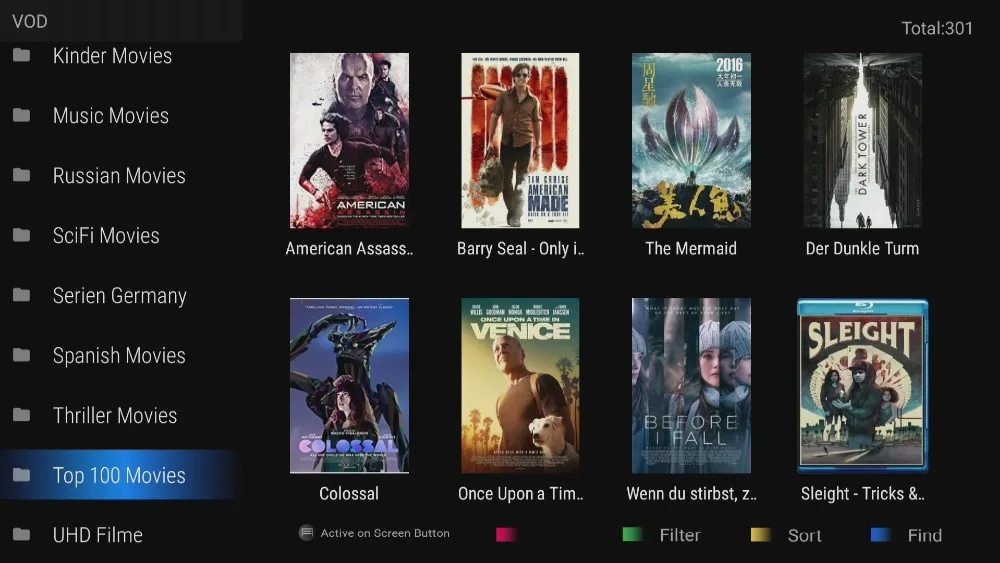Viewport: 1000px width, 563px height.
Task: Open Once Upon a Time in Venice poster
Action: tap(520, 386)
